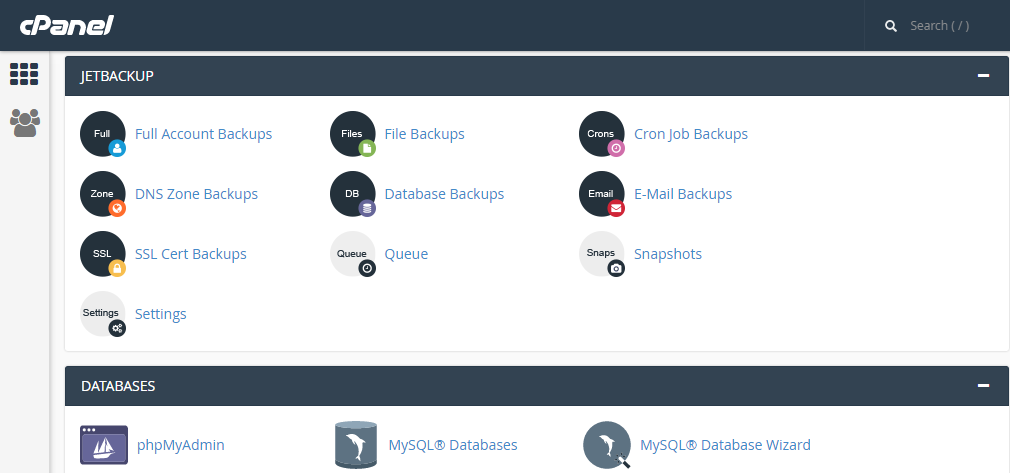Image resolution: width=1010 pixels, height=473 pixels.
Task: Open DNS Zone Backups link
Action: tap(196, 194)
